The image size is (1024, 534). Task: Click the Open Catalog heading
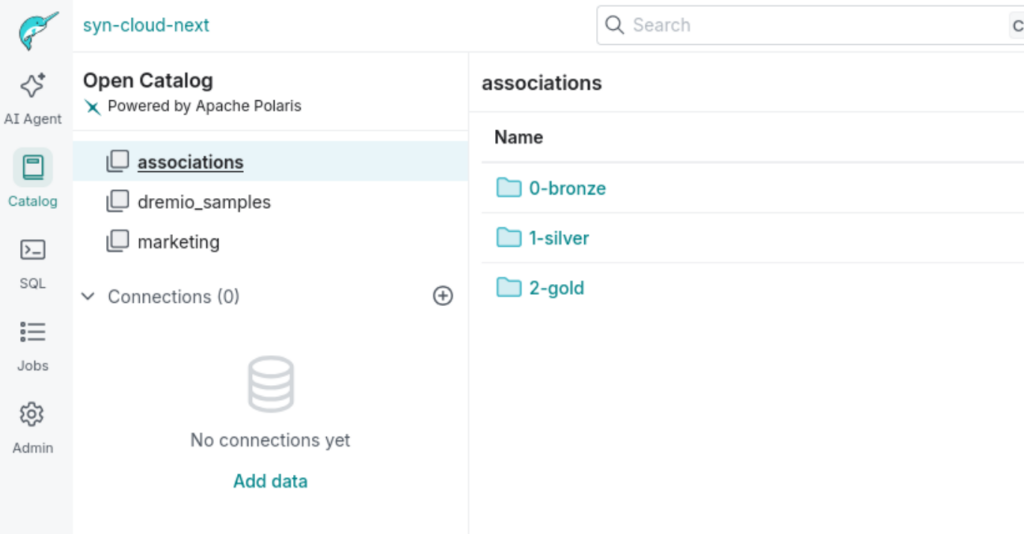click(148, 80)
